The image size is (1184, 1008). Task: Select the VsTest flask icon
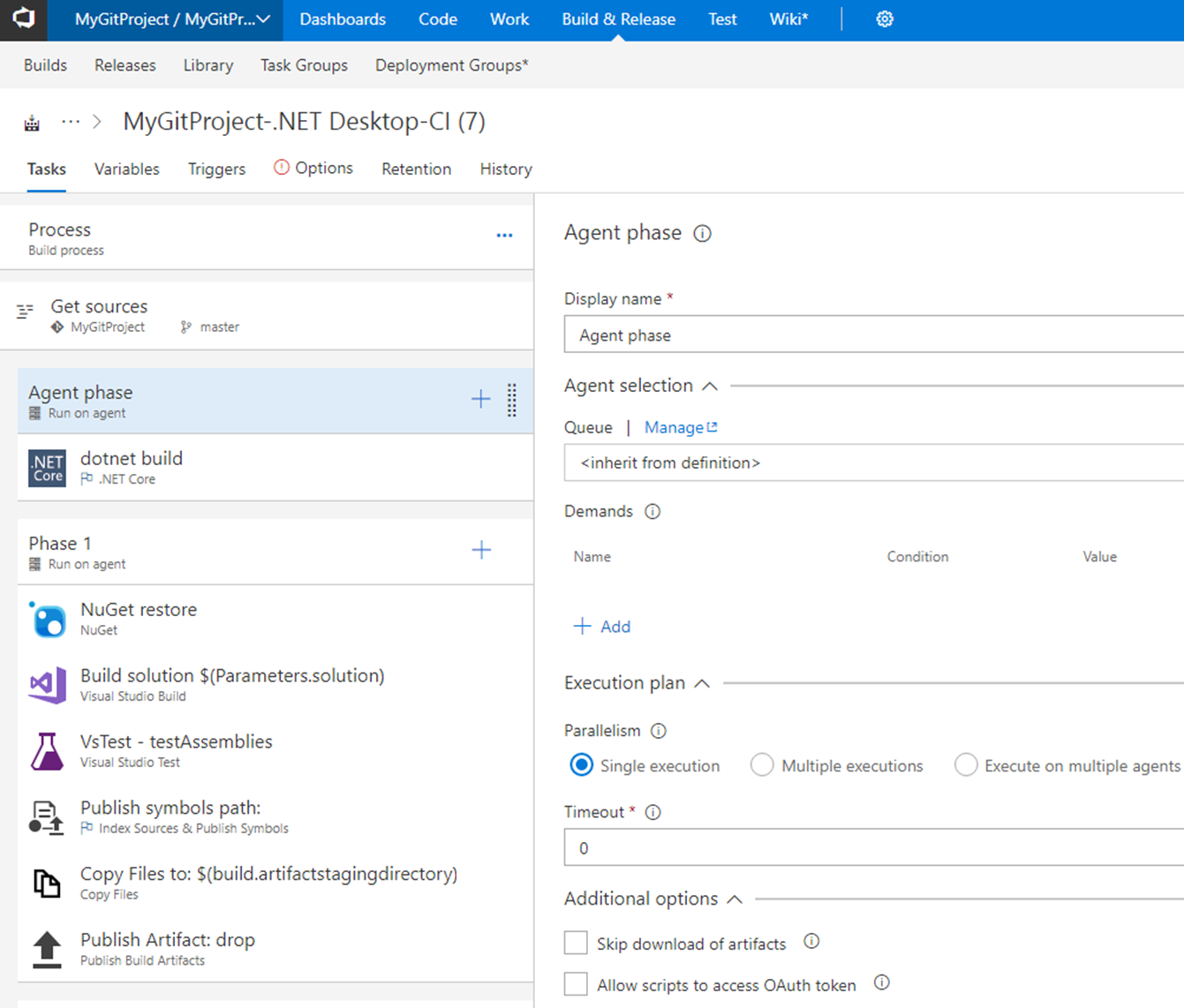(47, 751)
